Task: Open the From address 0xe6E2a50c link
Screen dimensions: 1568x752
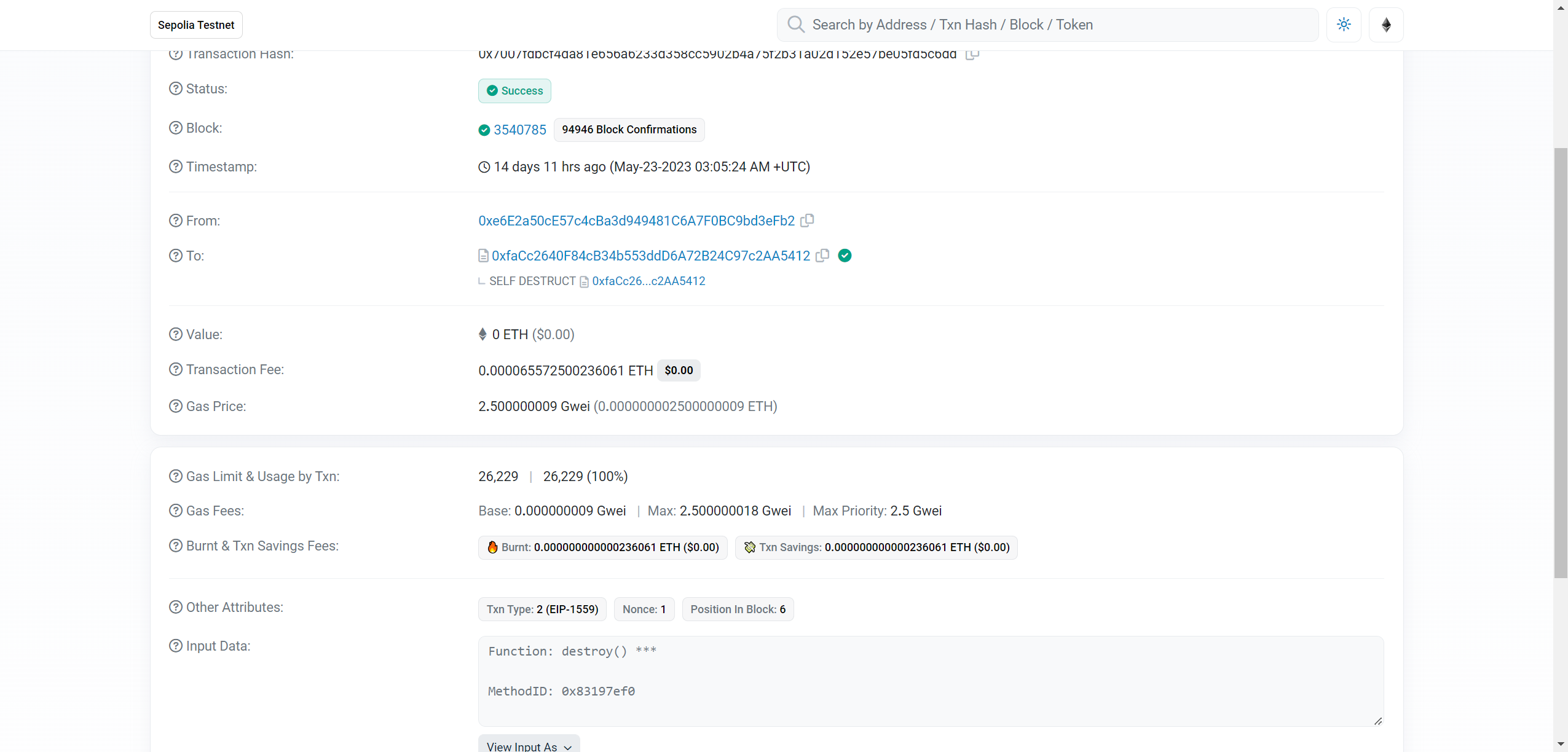Action: tap(636, 221)
